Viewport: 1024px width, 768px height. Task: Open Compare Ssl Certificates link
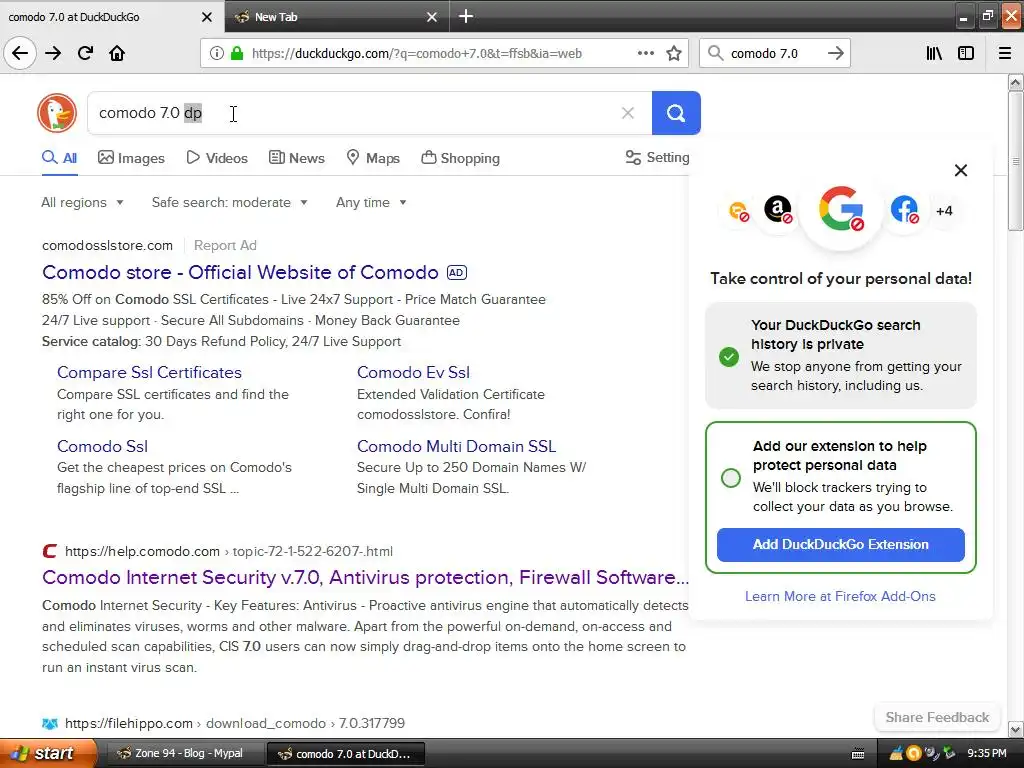(149, 372)
